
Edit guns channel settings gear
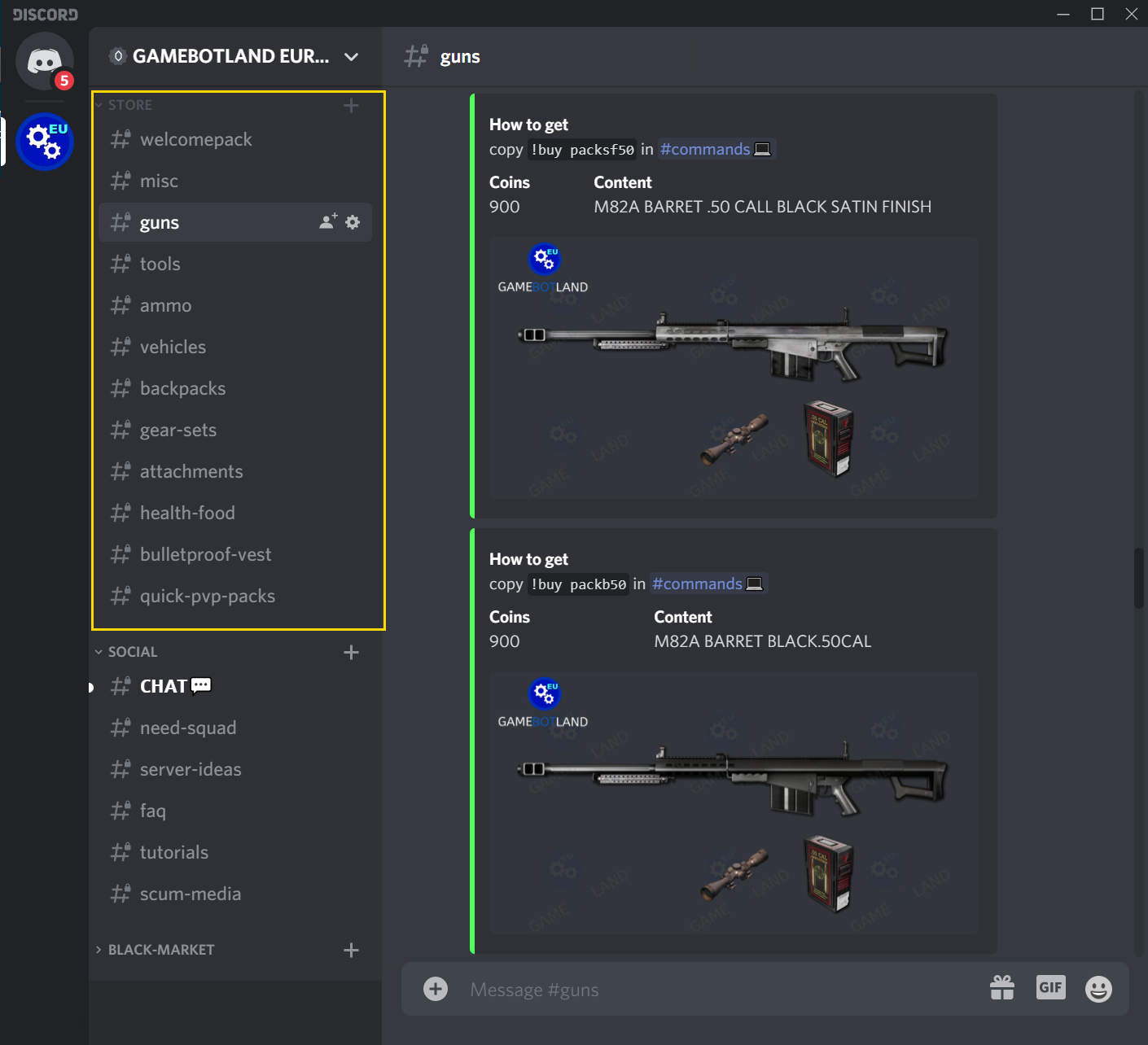tap(353, 222)
